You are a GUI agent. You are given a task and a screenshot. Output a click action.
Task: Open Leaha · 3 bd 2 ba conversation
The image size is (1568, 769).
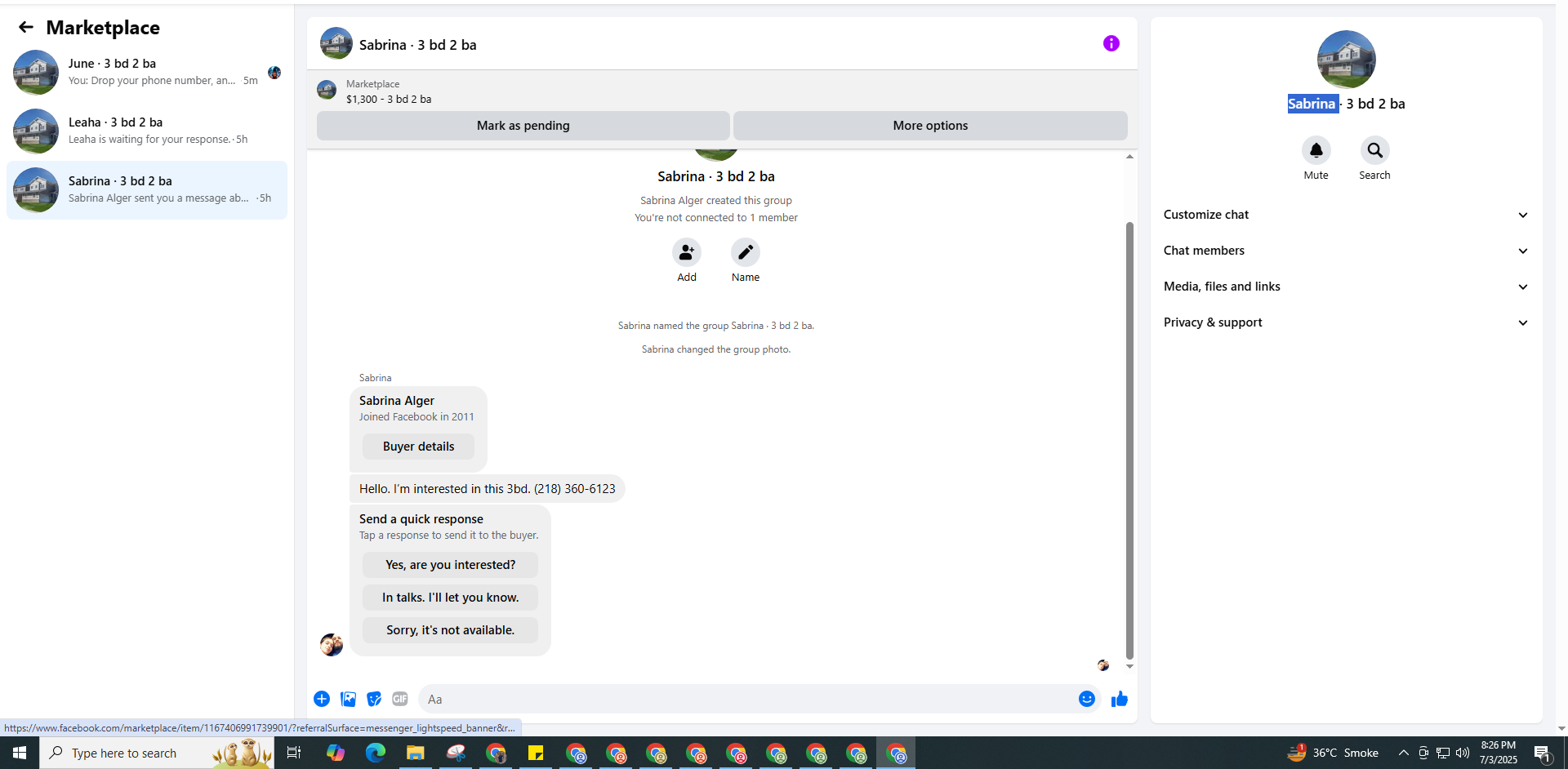click(147, 131)
